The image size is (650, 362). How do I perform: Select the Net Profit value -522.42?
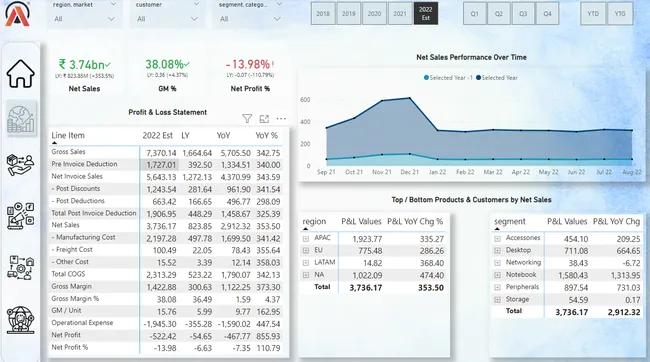tap(162, 336)
